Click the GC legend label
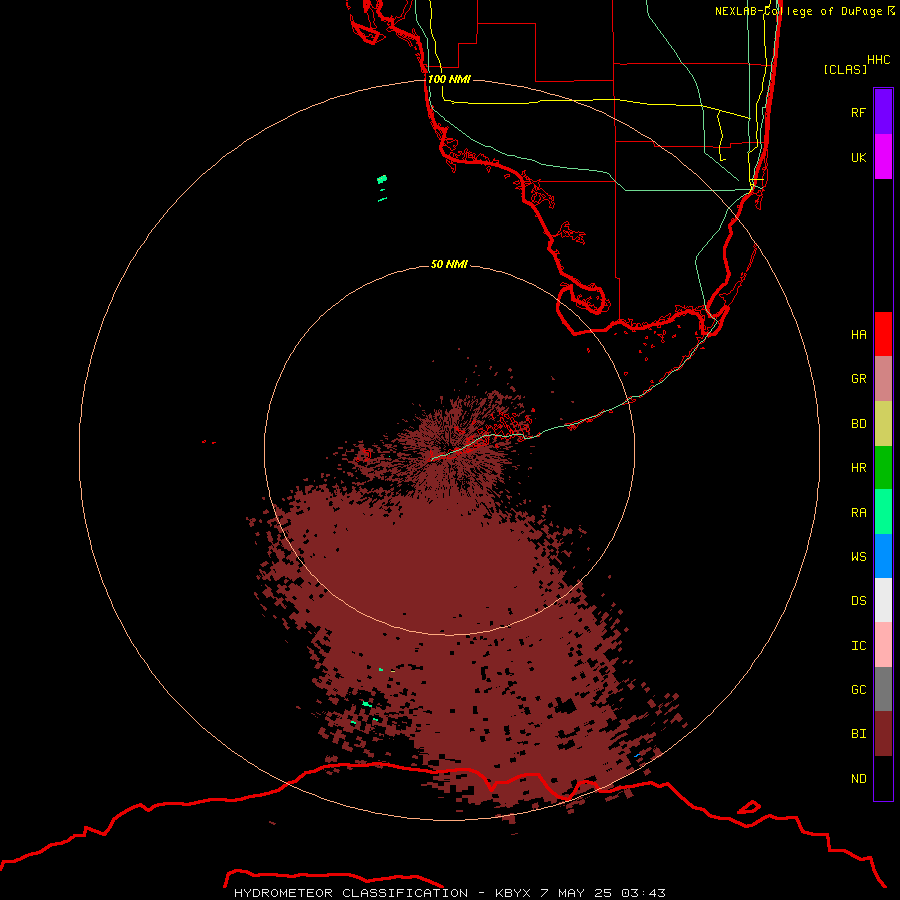This screenshot has width=900, height=900. (858, 690)
